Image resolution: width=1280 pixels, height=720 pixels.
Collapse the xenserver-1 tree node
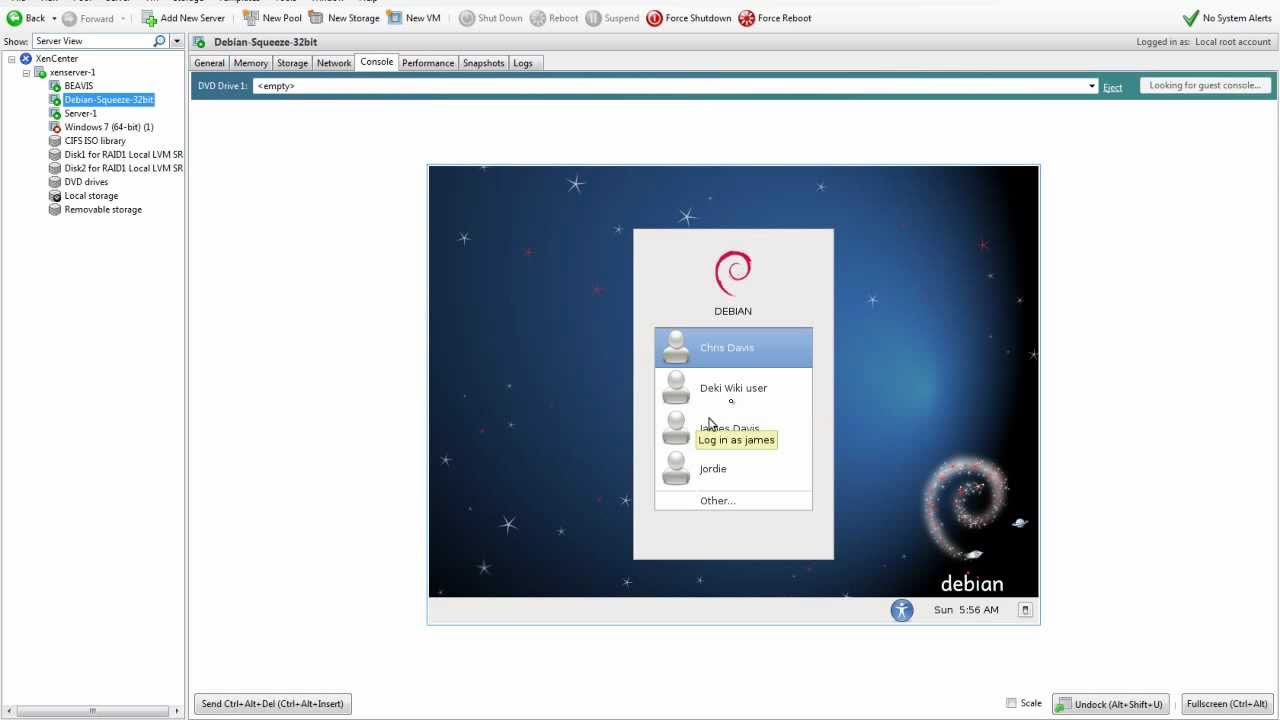click(x=26, y=73)
